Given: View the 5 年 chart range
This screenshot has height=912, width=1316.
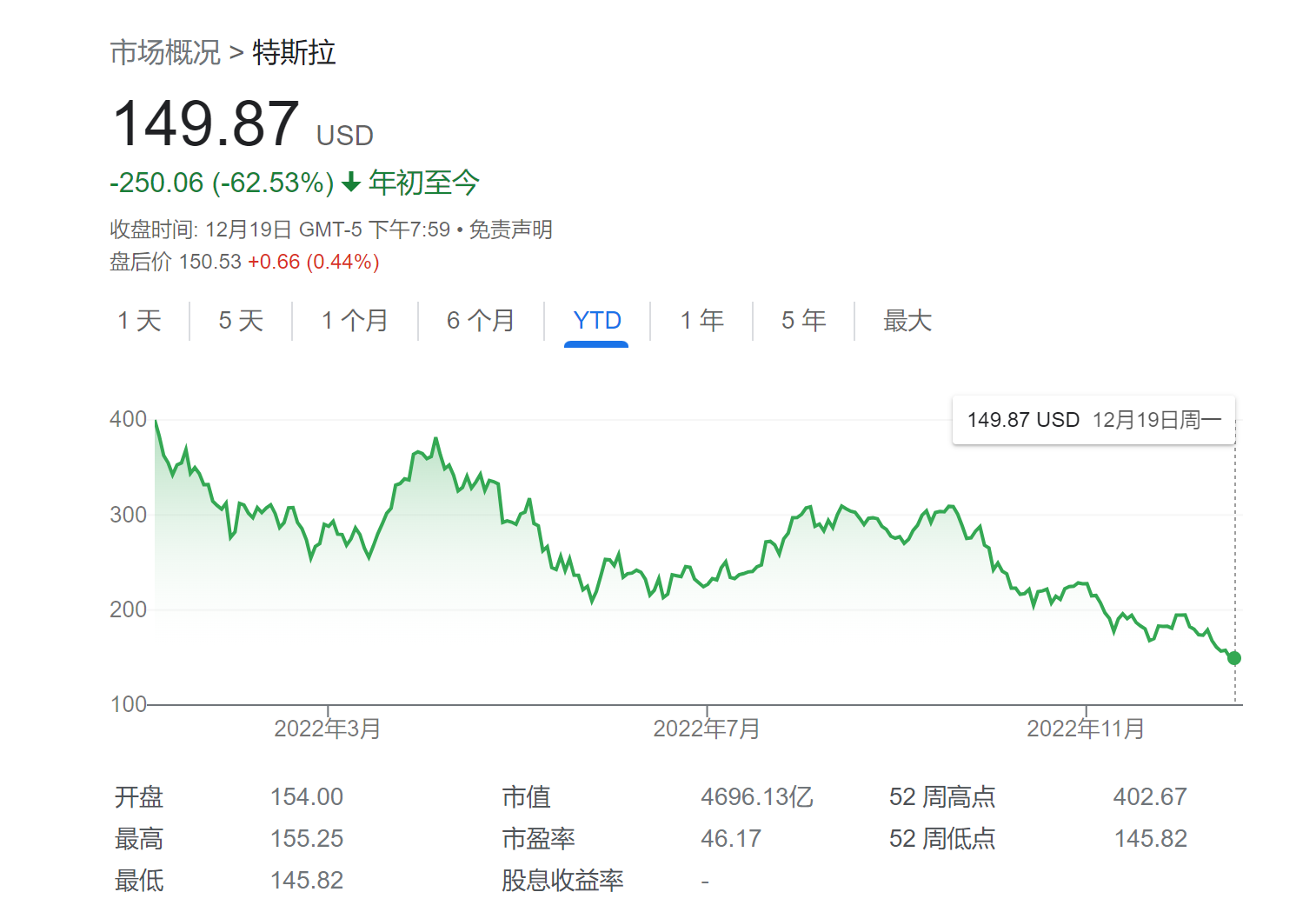Looking at the screenshot, I should click(x=803, y=321).
